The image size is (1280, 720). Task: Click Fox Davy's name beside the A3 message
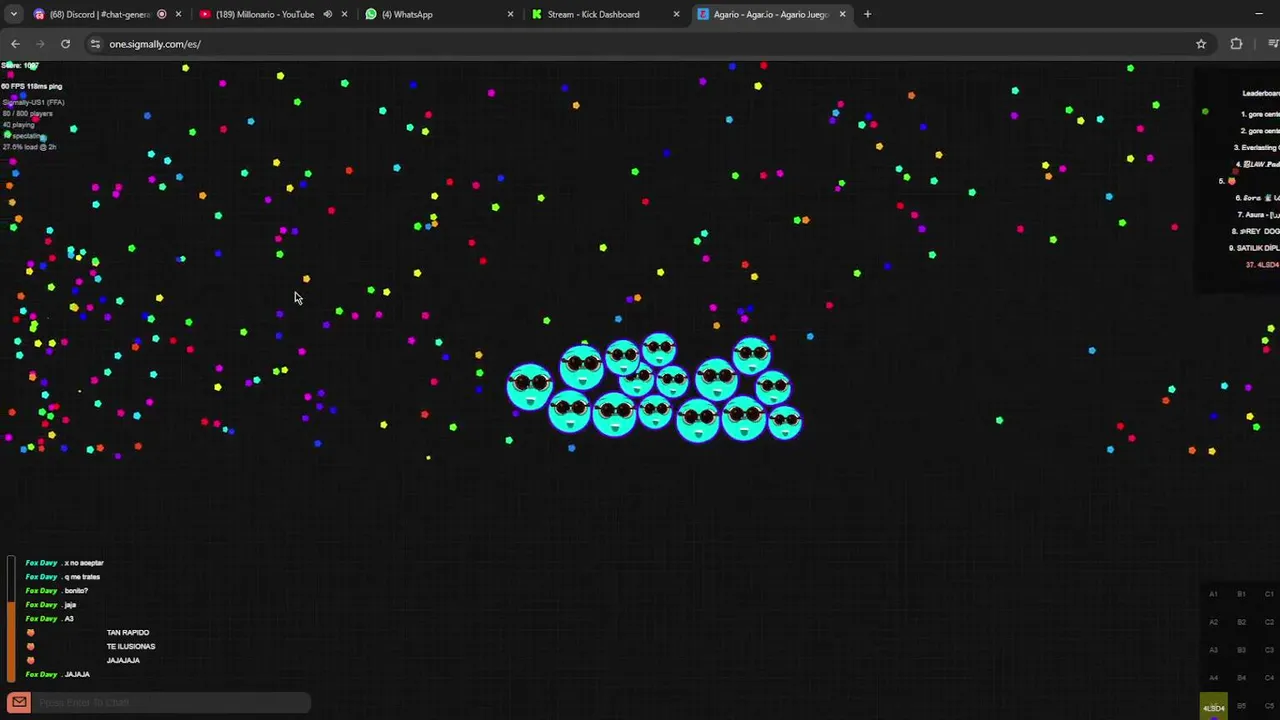click(41, 619)
